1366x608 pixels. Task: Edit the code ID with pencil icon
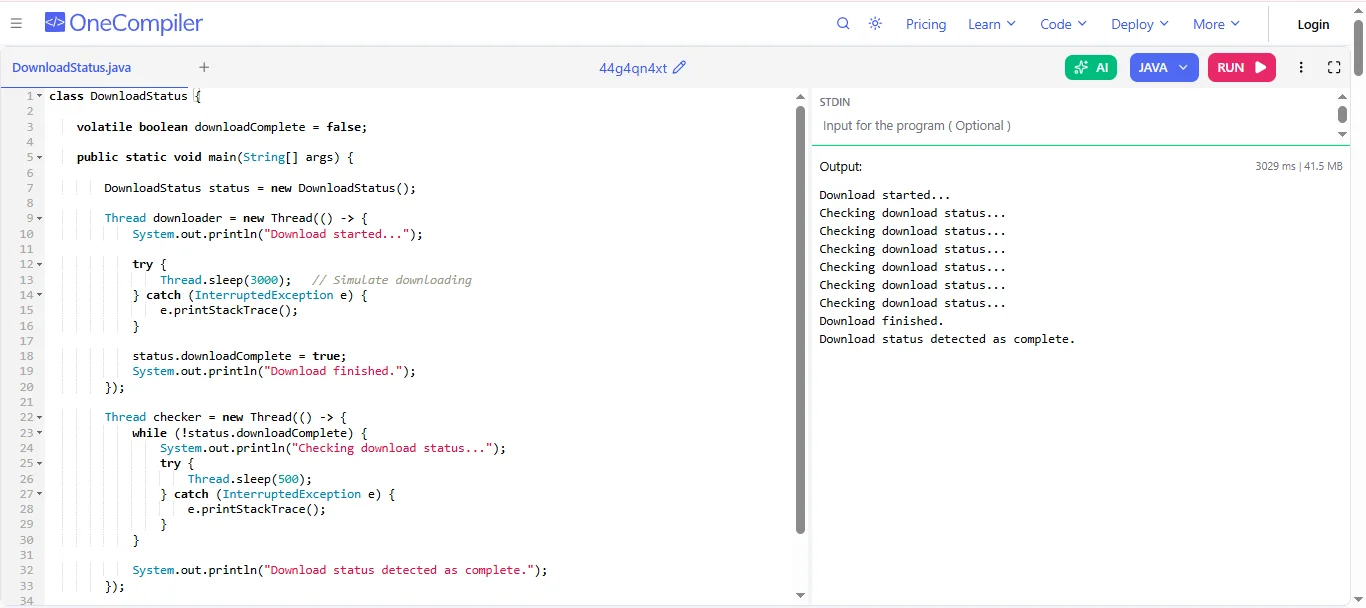(680, 68)
